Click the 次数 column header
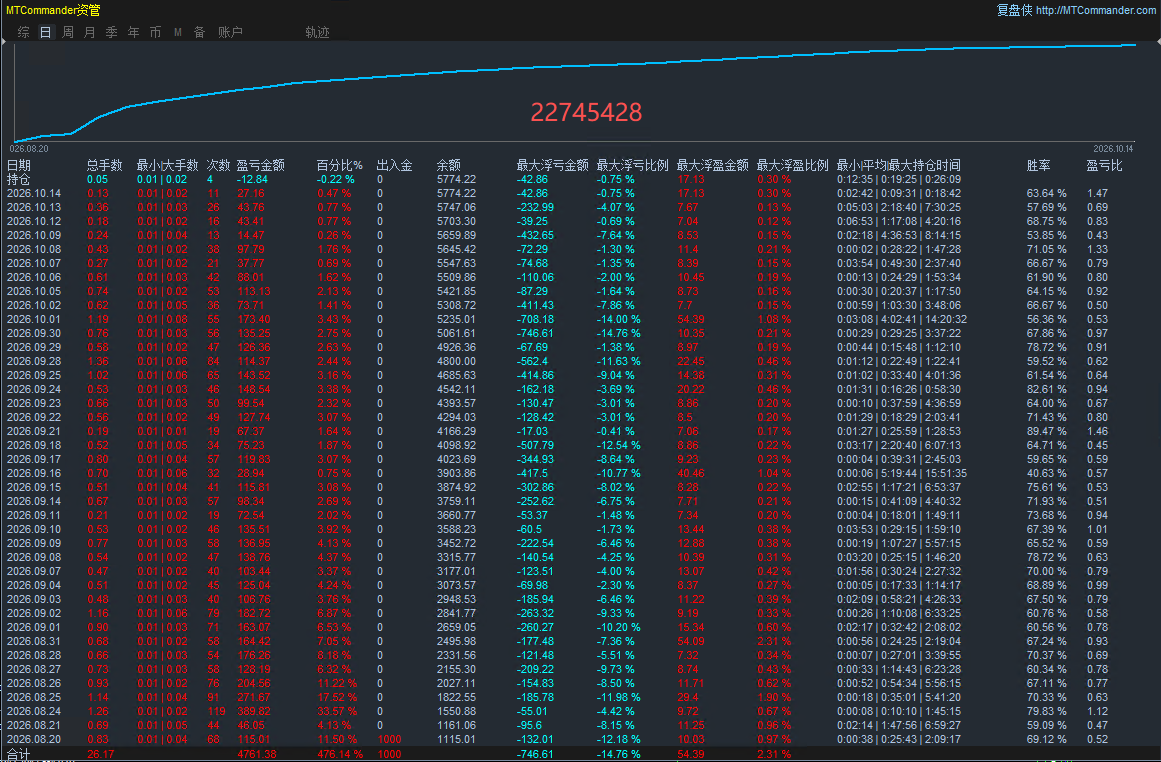This screenshot has height=762, width=1161. click(x=218, y=165)
